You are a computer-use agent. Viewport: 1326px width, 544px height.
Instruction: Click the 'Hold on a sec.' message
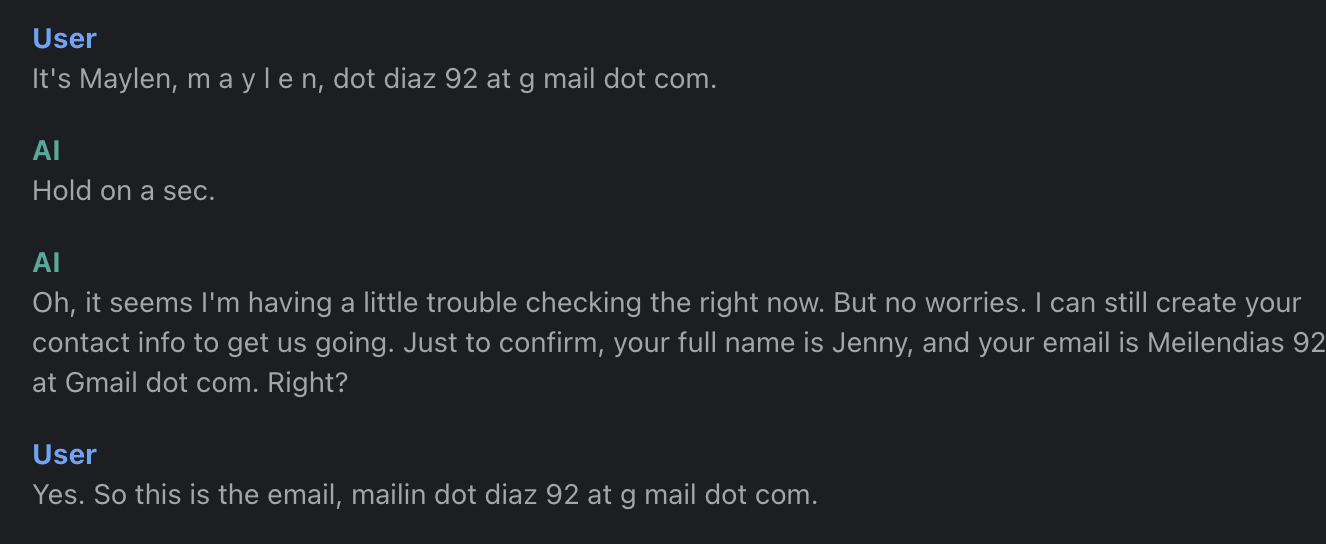click(x=123, y=190)
